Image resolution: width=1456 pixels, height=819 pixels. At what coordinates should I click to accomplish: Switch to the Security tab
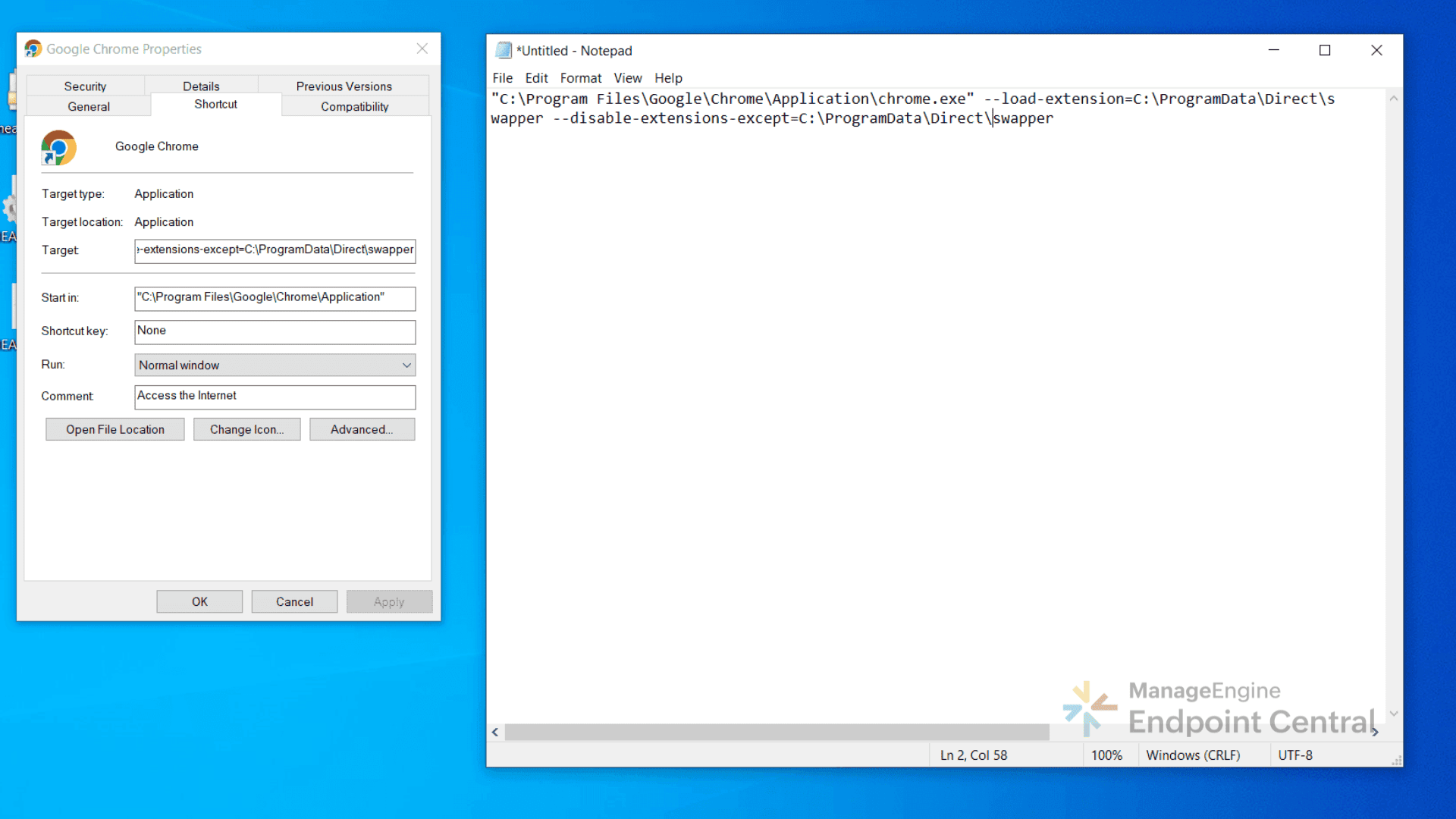85,86
